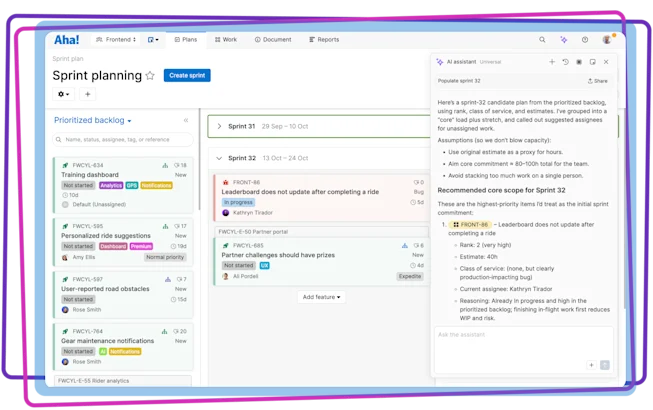Open the FRONT-86 reference link in assistant
This screenshot has width=653, height=410.
tap(470, 225)
